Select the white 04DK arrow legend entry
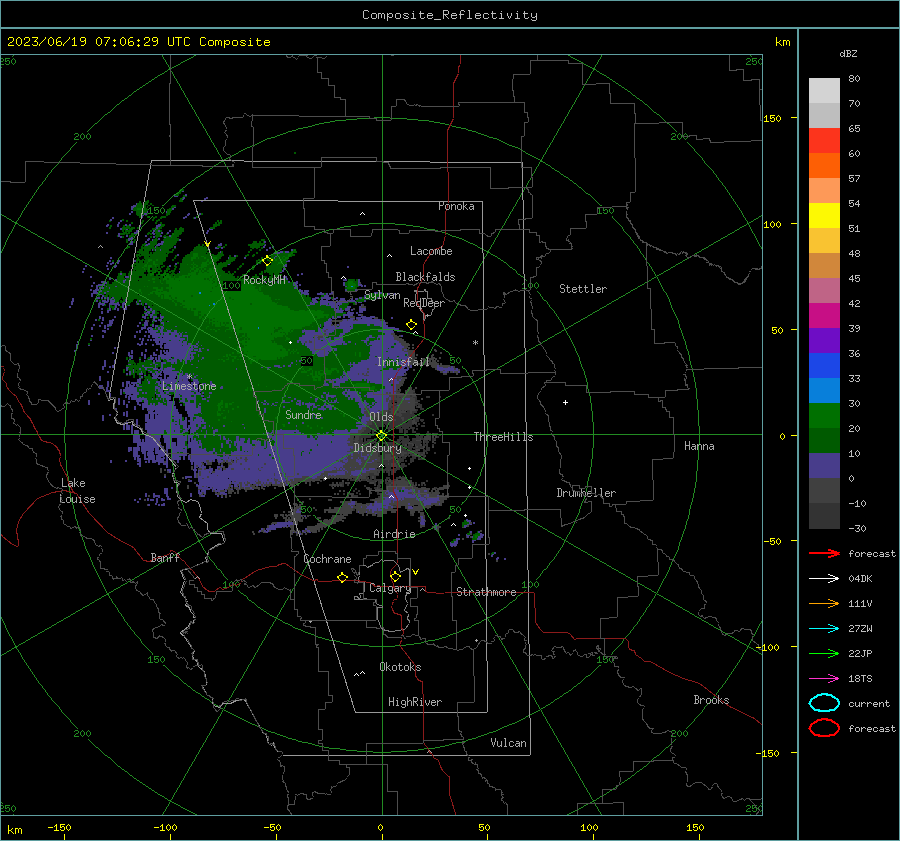The height and width of the screenshot is (841, 900). pos(824,579)
